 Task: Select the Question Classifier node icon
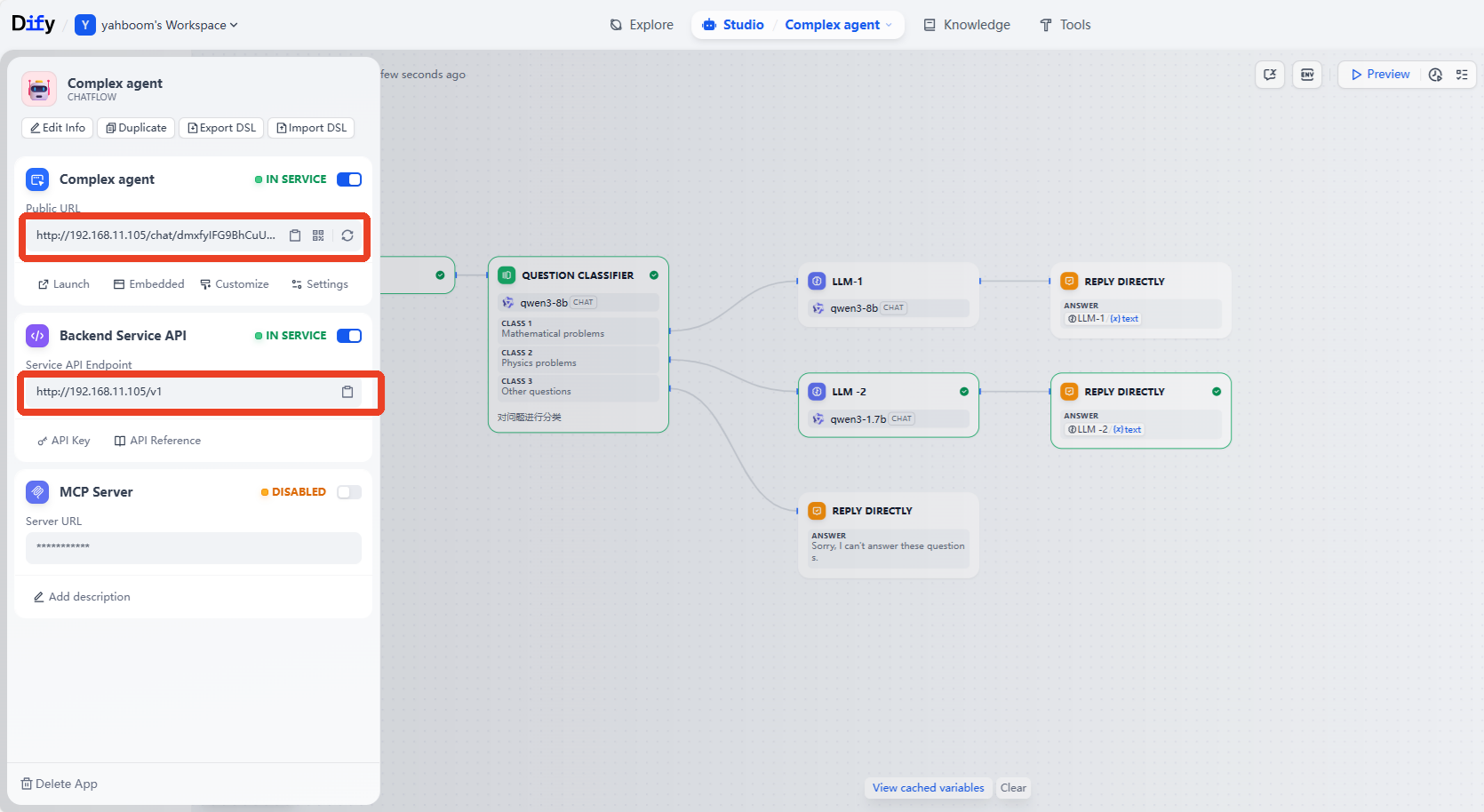point(507,275)
